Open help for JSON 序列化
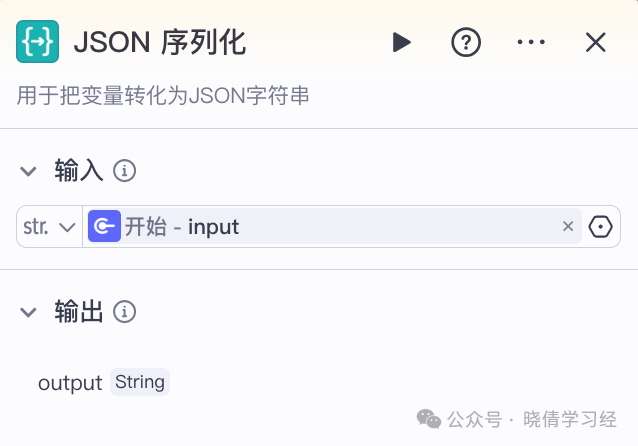 (466, 42)
